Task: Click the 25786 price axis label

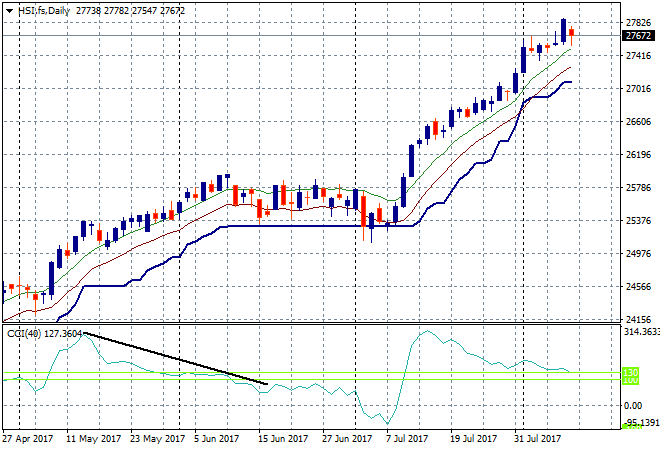Action: tap(639, 188)
